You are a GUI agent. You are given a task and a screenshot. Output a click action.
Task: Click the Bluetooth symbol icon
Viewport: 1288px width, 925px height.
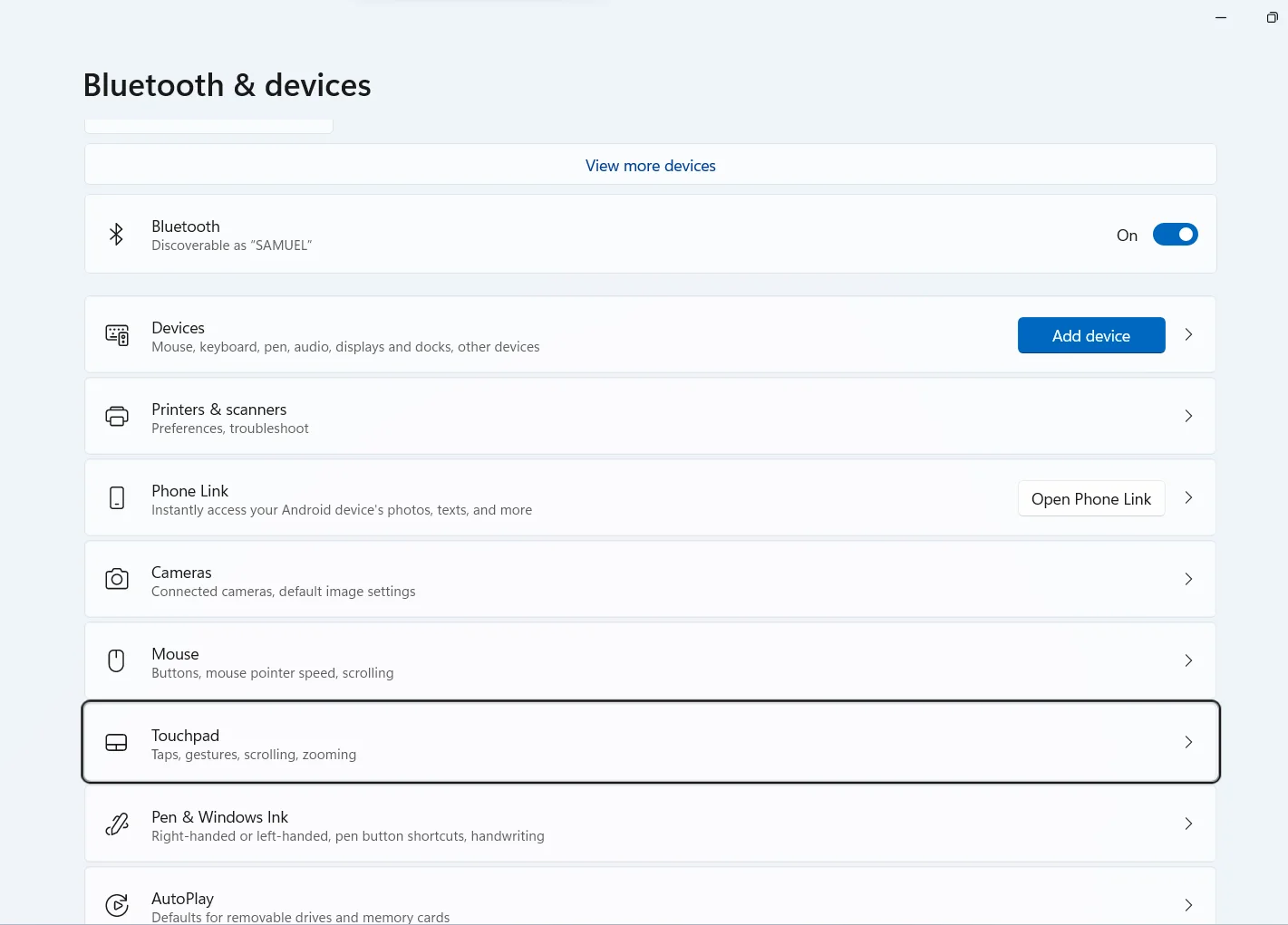point(116,235)
